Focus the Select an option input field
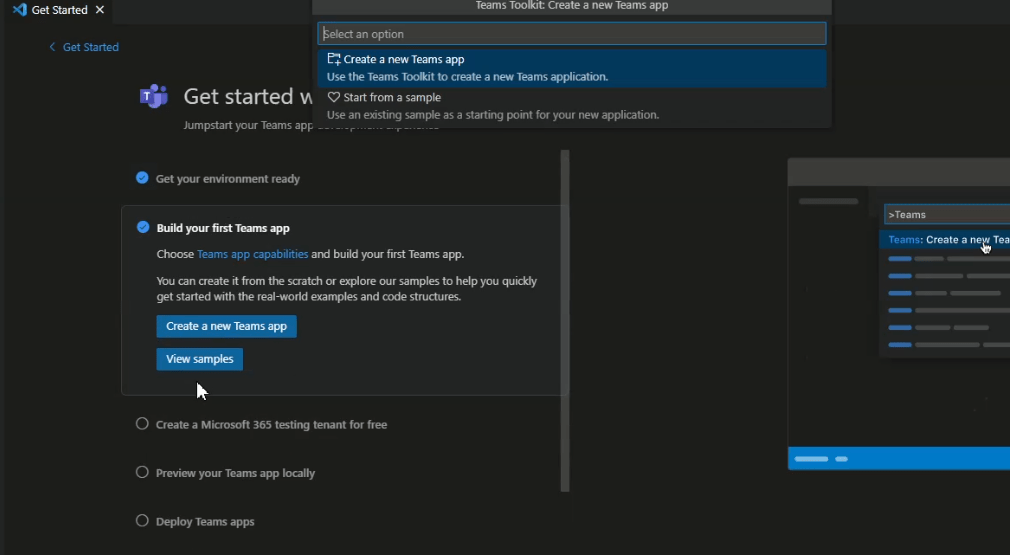Screen dimensions: 1010x555 [x=571, y=33]
